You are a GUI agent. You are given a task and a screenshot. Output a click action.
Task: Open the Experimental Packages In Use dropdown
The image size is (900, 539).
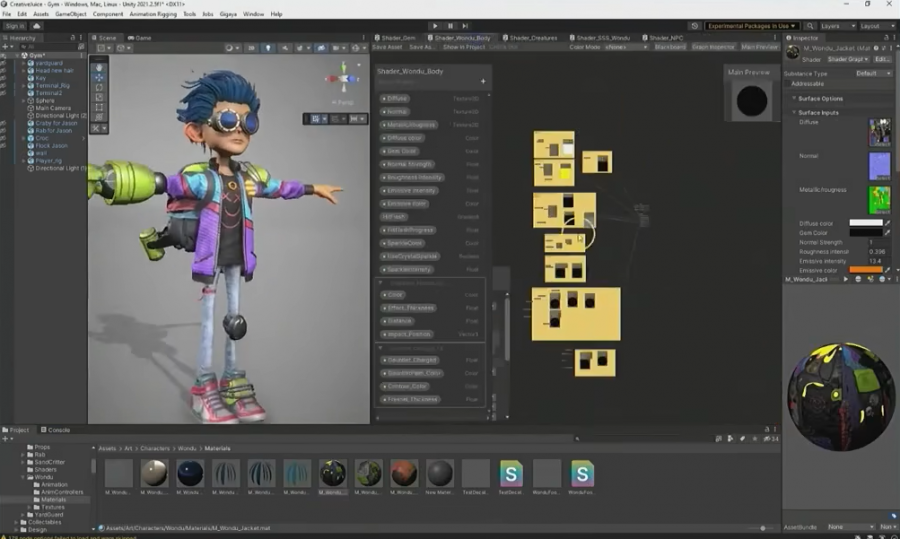[x=751, y=26]
